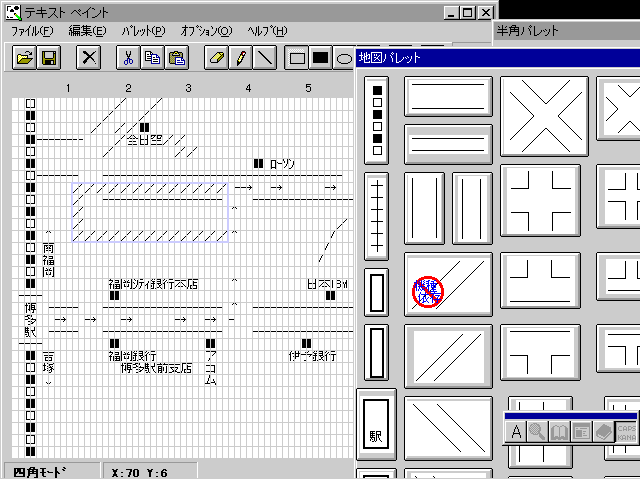Click the X delete icon in the toolbar
This screenshot has width=640, height=480.
coord(89,58)
